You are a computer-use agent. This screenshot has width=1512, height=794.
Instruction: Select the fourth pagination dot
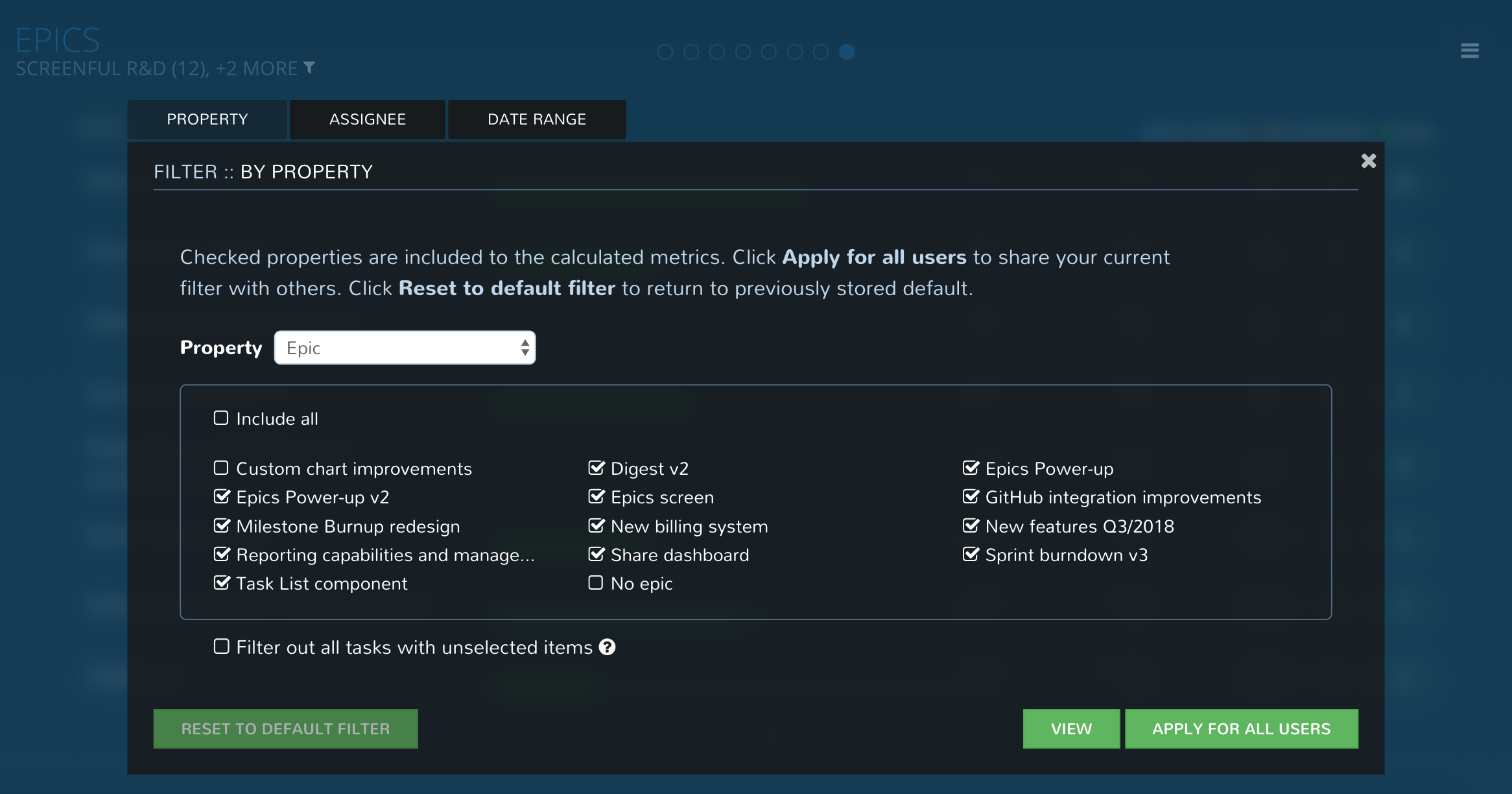(x=742, y=52)
